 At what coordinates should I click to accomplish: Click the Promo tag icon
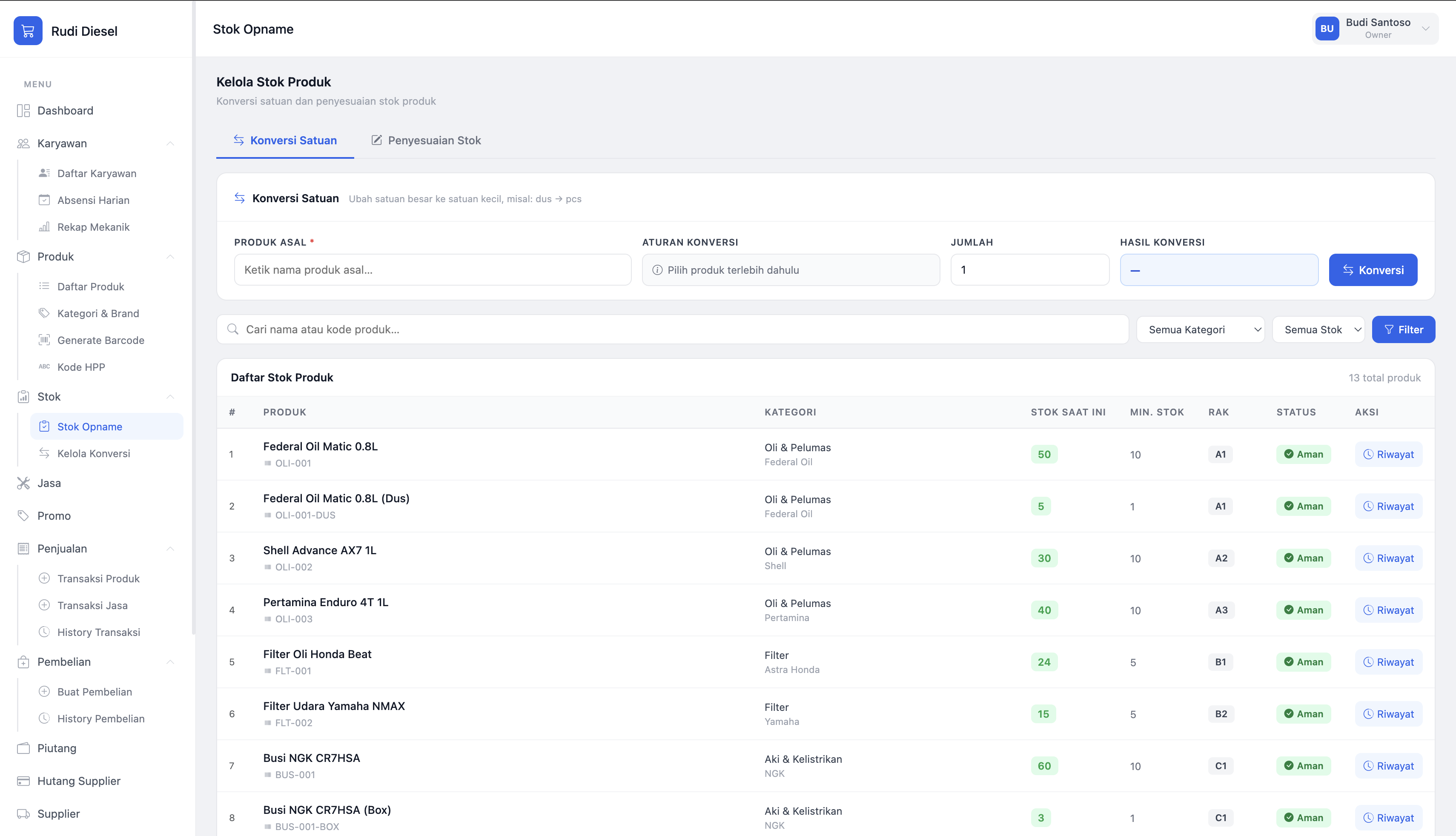(x=23, y=515)
